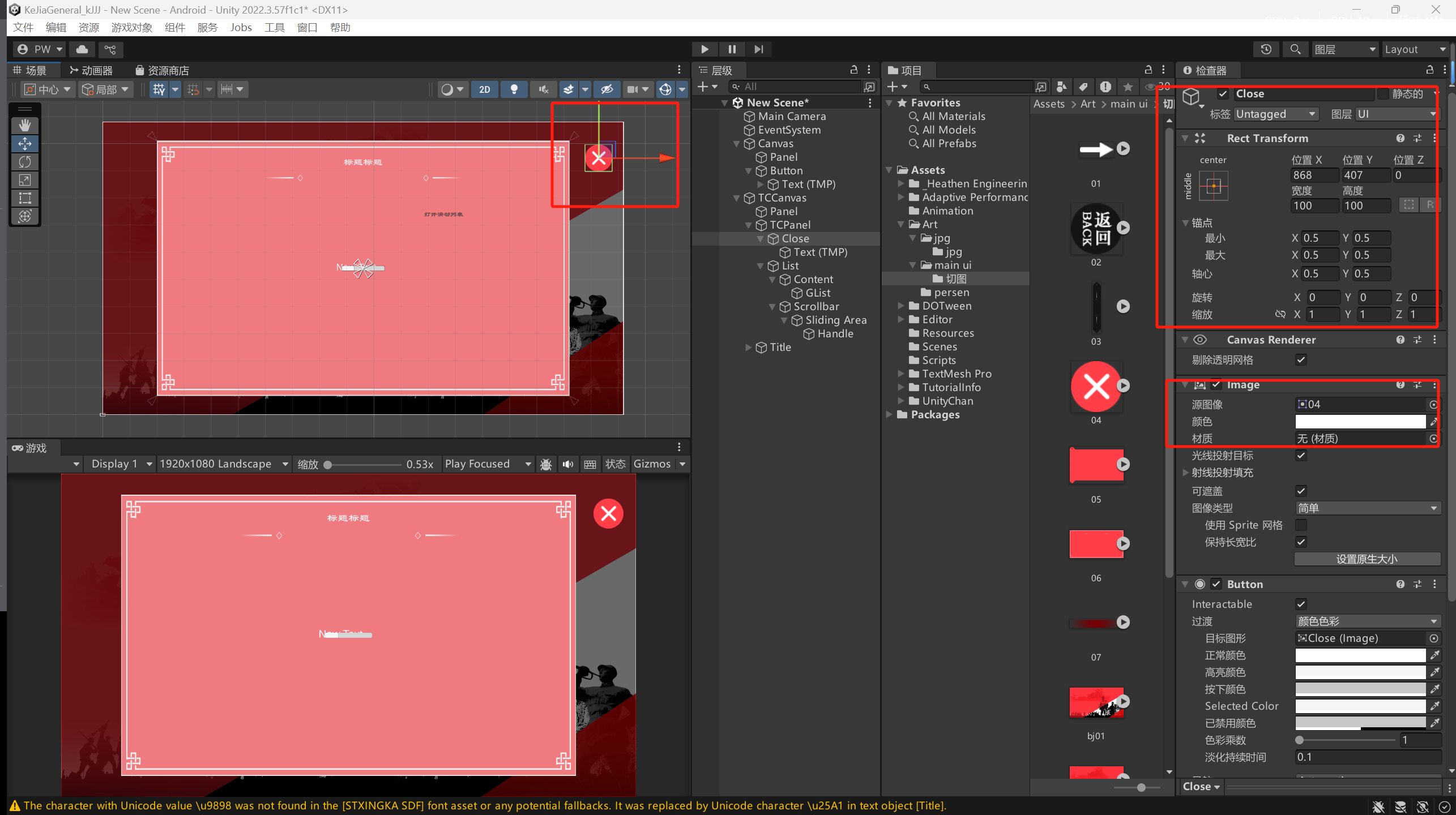
Task: Toggle the 保持长宽比 checkbox
Action: [1301, 542]
